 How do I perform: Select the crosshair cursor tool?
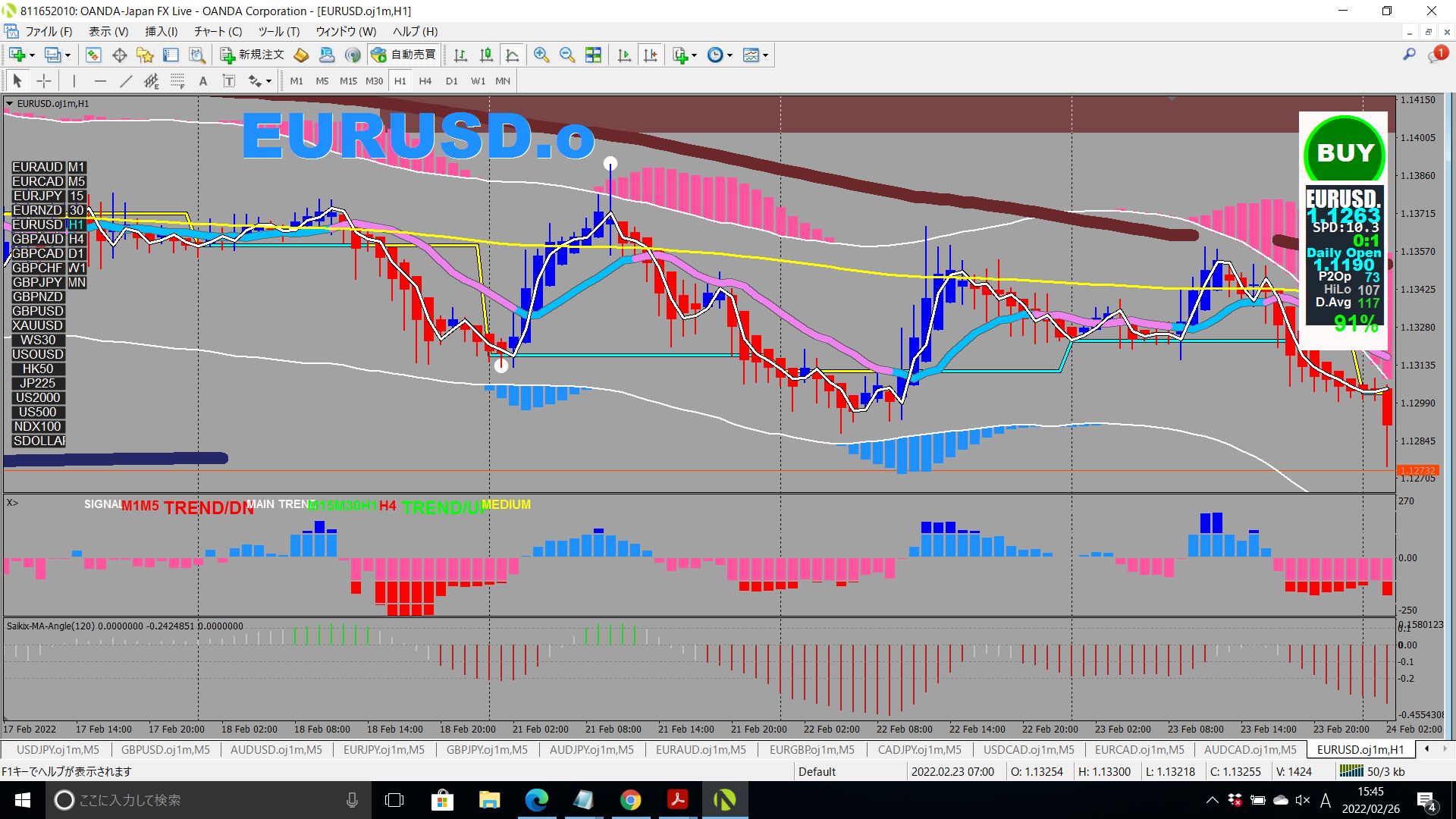pyautogui.click(x=44, y=81)
